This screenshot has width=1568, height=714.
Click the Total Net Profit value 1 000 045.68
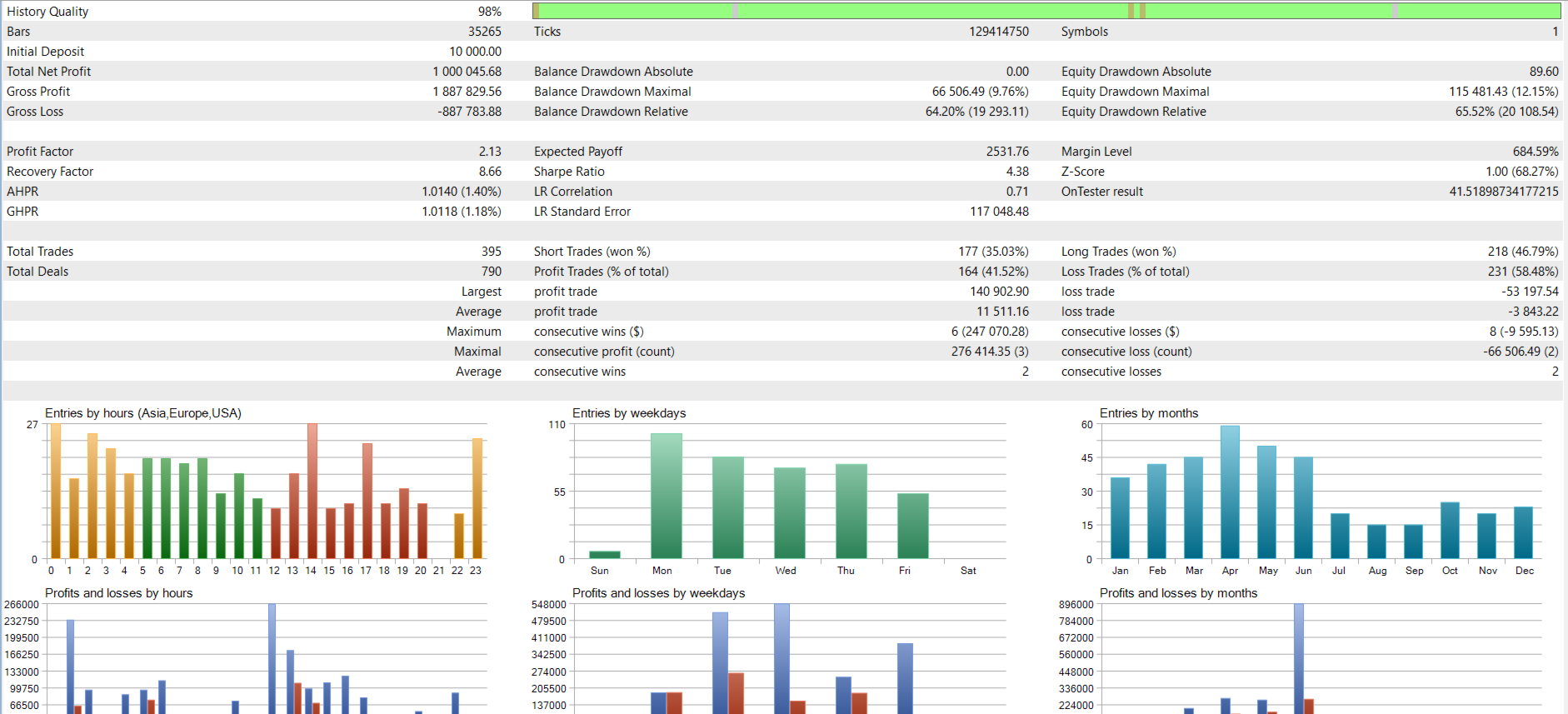467,72
